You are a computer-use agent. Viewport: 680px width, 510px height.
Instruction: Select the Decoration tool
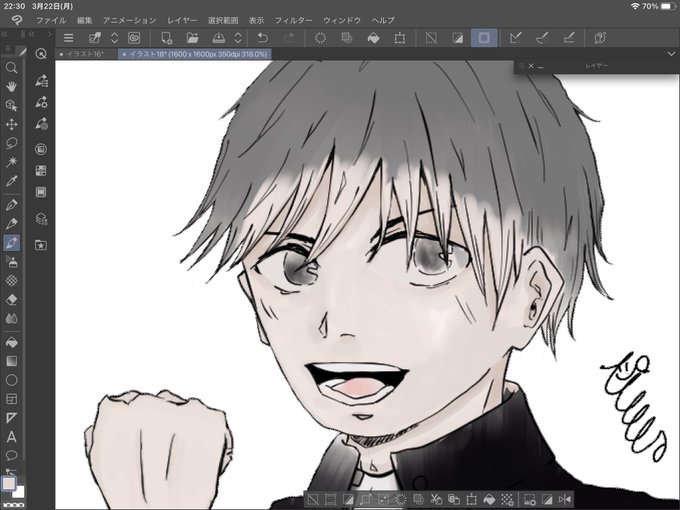coord(12,281)
